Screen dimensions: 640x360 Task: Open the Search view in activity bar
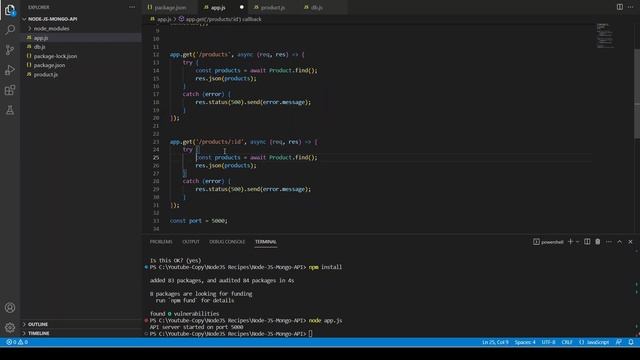point(10,30)
